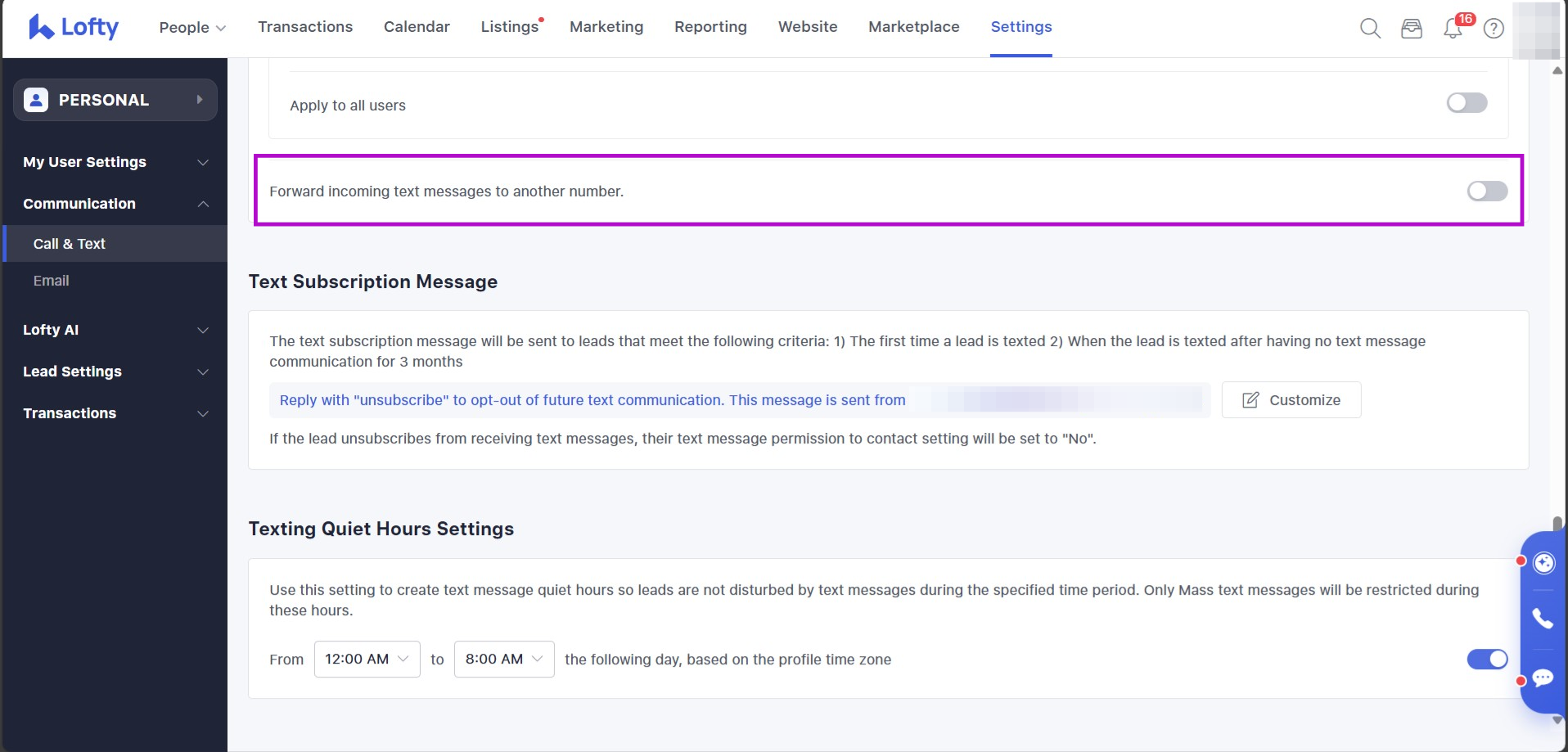The height and width of the screenshot is (752, 1568).
Task: Turn on forwarding incoming text messages
Action: (1487, 191)
